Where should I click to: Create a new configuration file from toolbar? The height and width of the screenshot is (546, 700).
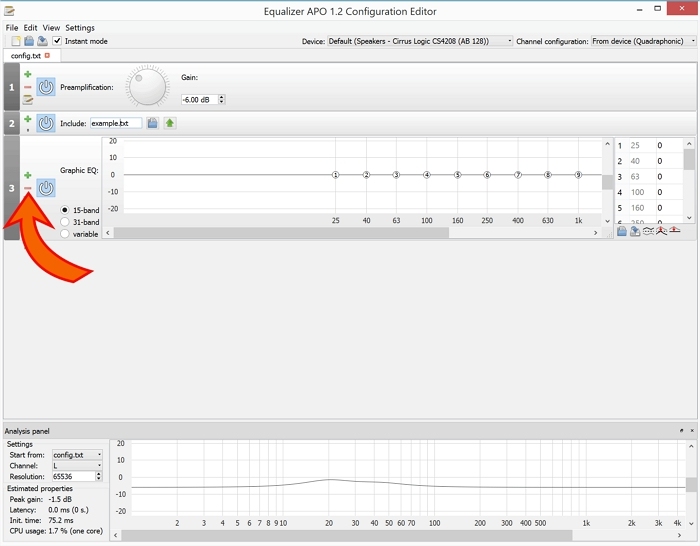tap(16, 41)
